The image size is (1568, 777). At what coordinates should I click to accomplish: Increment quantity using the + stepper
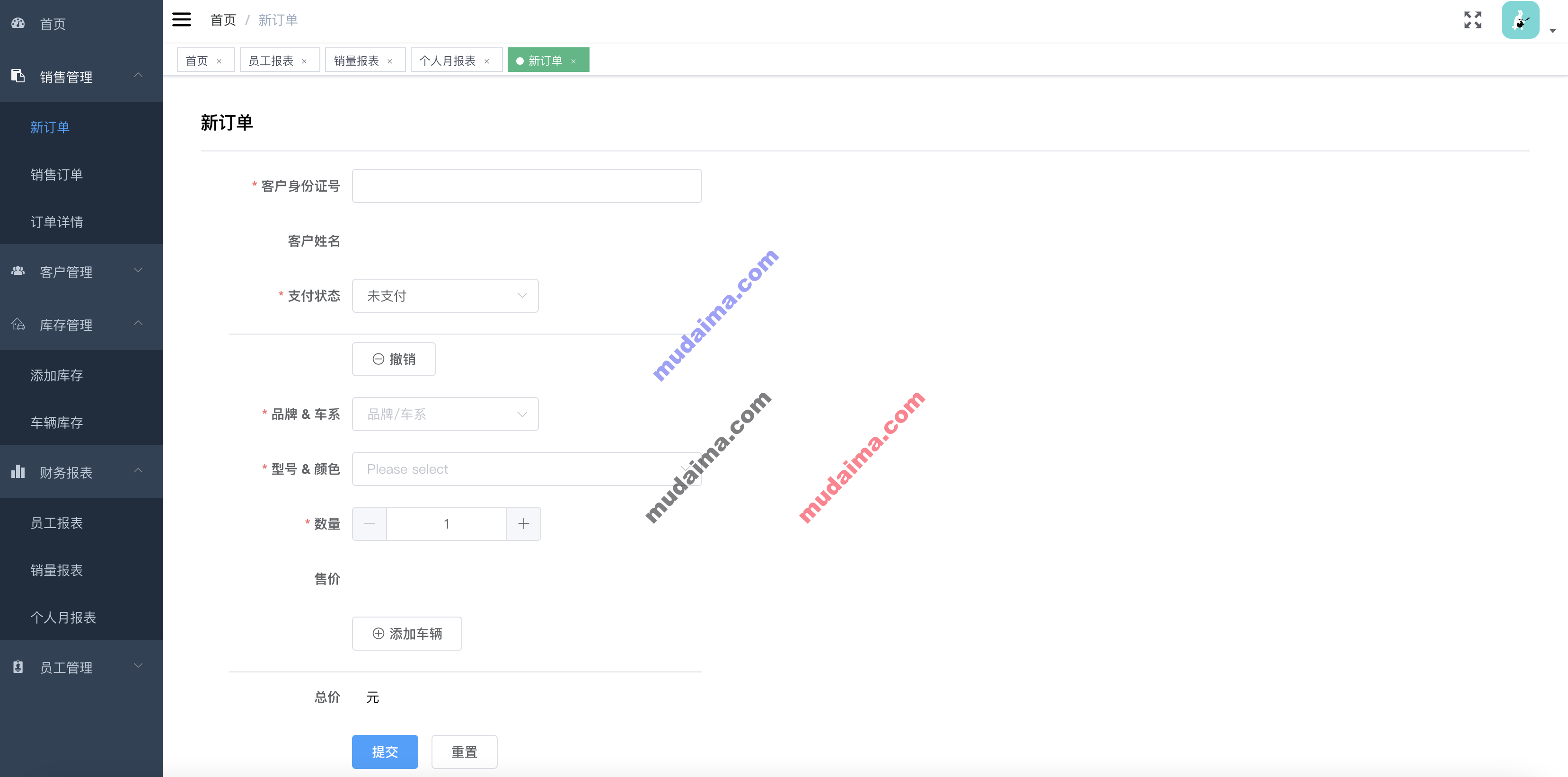click(524, 523)
